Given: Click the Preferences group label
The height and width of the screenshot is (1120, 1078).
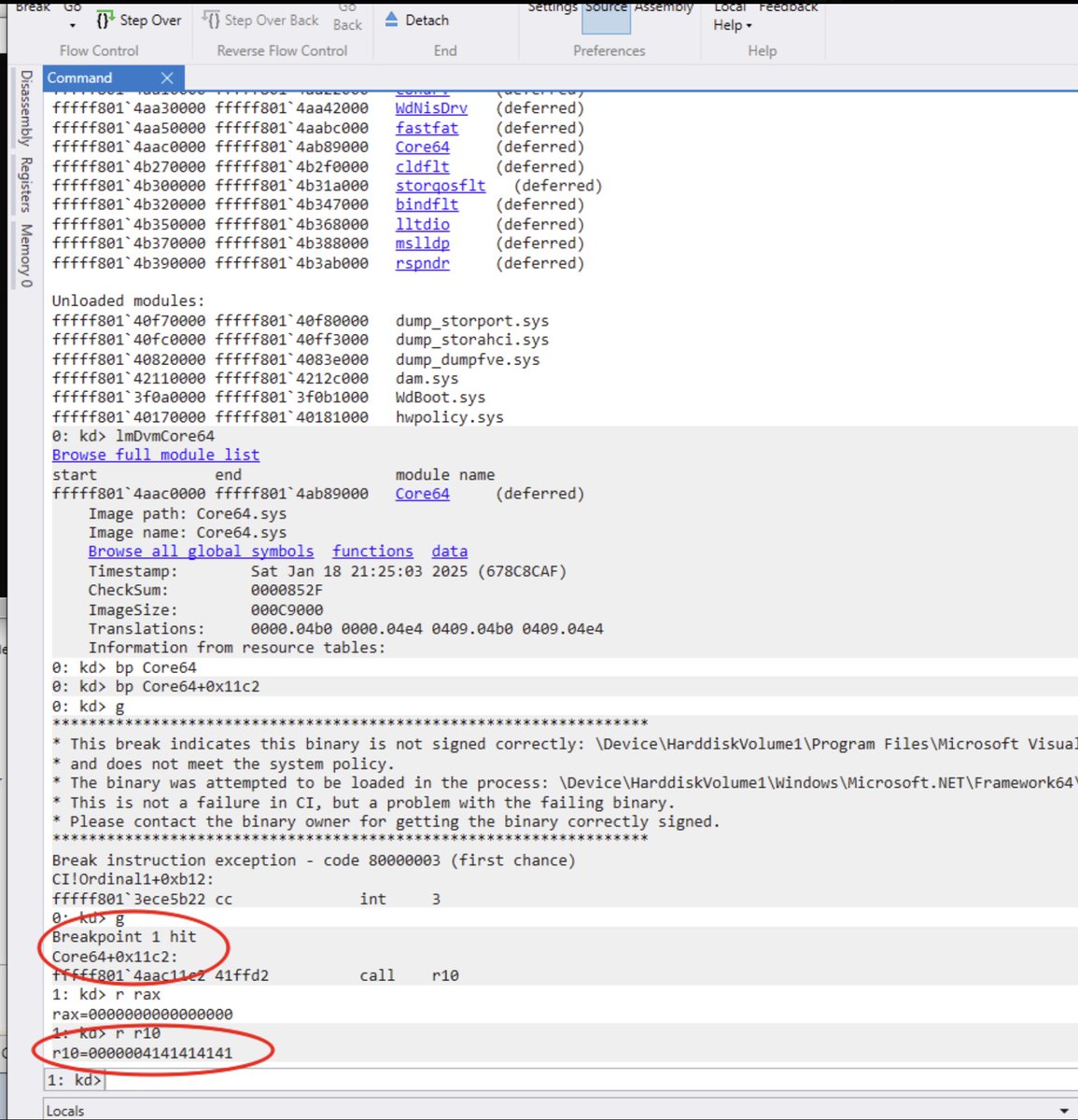Looking at the screenshot, I should (609, 50).
